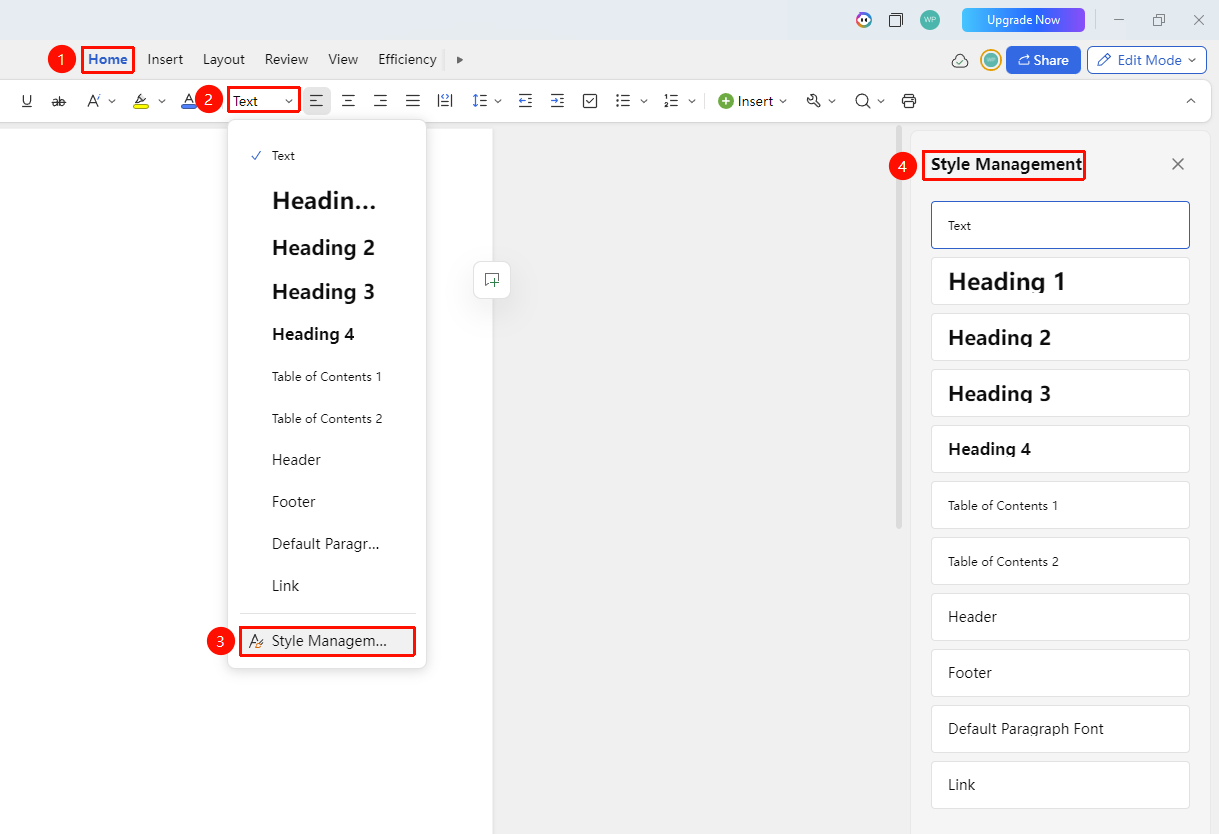1219x834 pixels.
Task: Collapse the toolbar ribbon chevron
Action: tap(1191, 101)
